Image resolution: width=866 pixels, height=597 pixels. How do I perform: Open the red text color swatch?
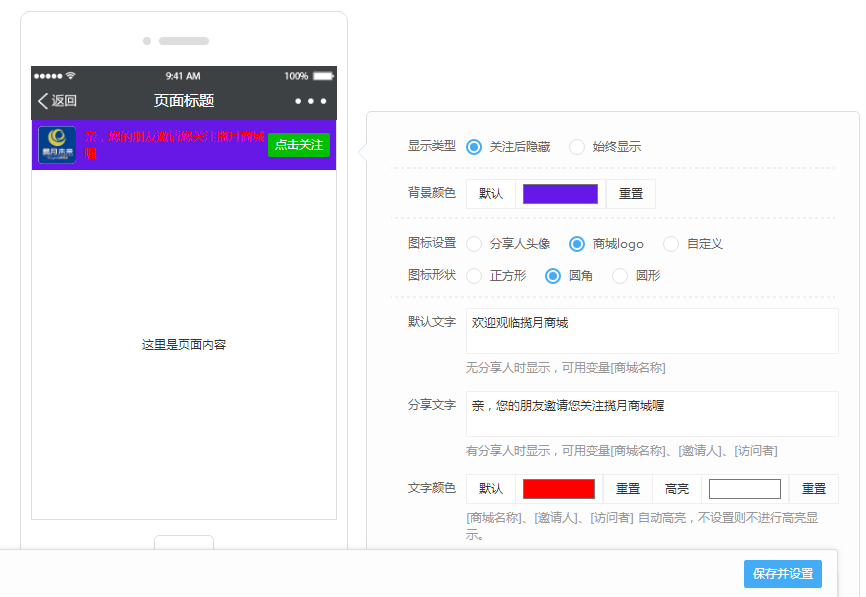point(558,489)
